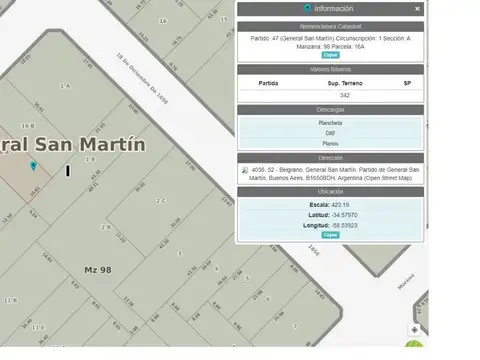Screen dimensions: 480x360
Task: Click parcel label 1 A on map
Action: (x=65, y=86)
